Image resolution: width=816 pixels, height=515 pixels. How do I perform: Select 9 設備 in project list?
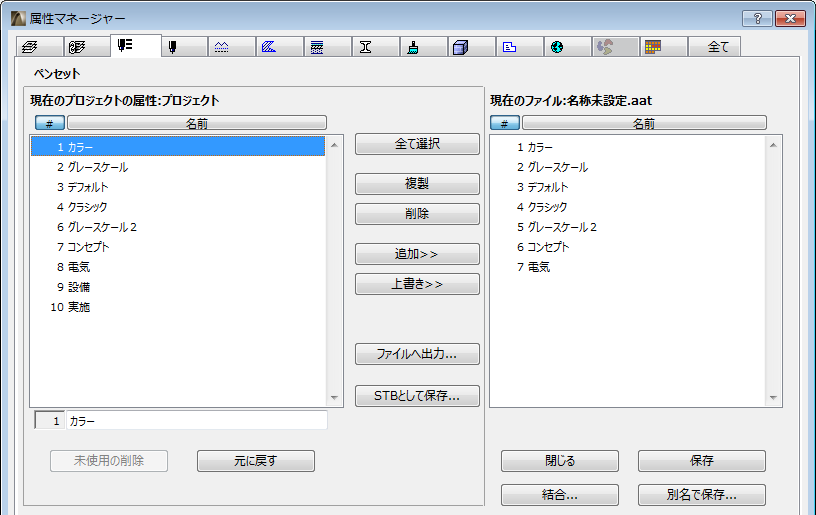[x=178, y=287]
